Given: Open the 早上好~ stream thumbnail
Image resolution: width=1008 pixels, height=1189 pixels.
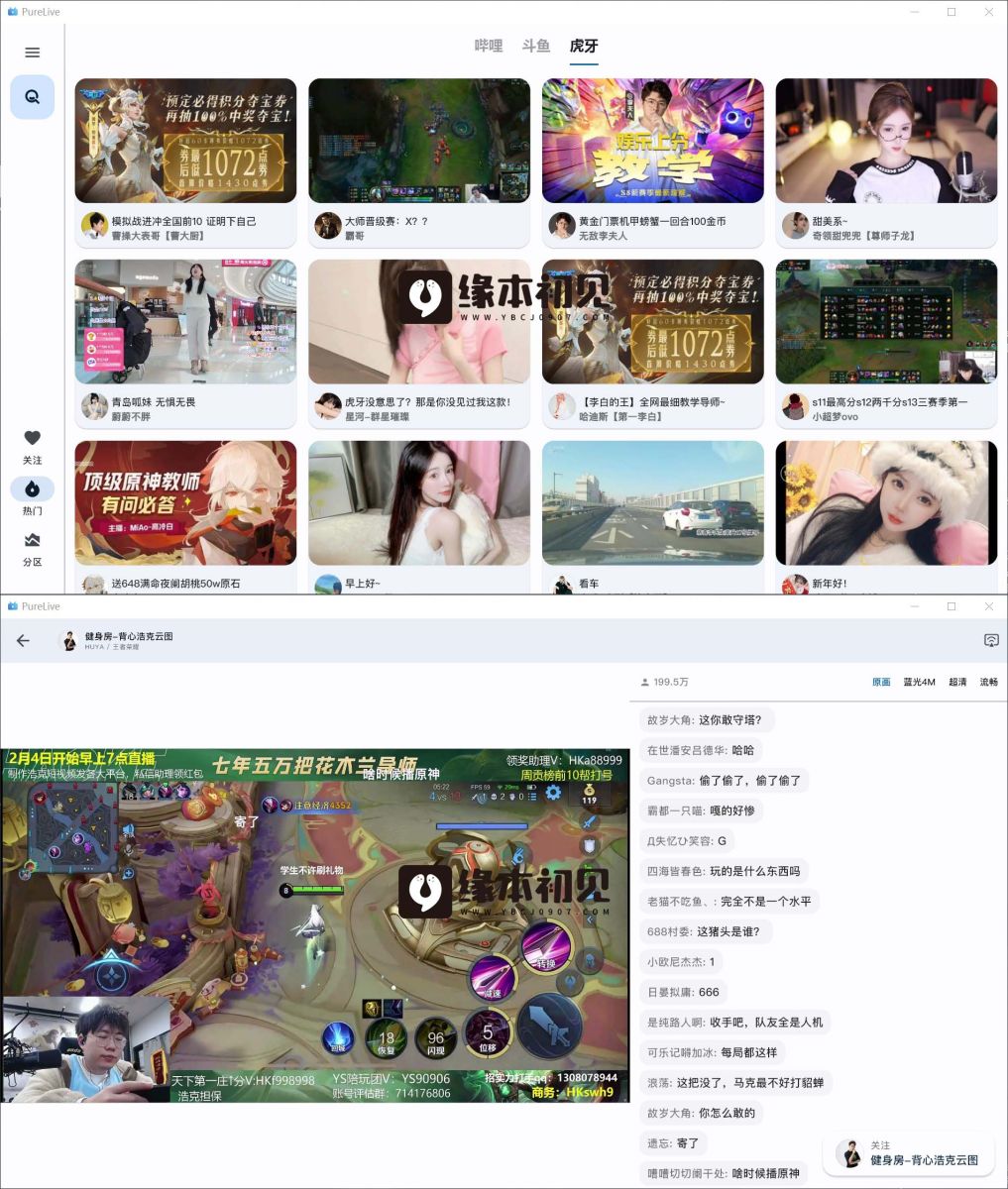Looking at the screenshot, I should (419, 503).
